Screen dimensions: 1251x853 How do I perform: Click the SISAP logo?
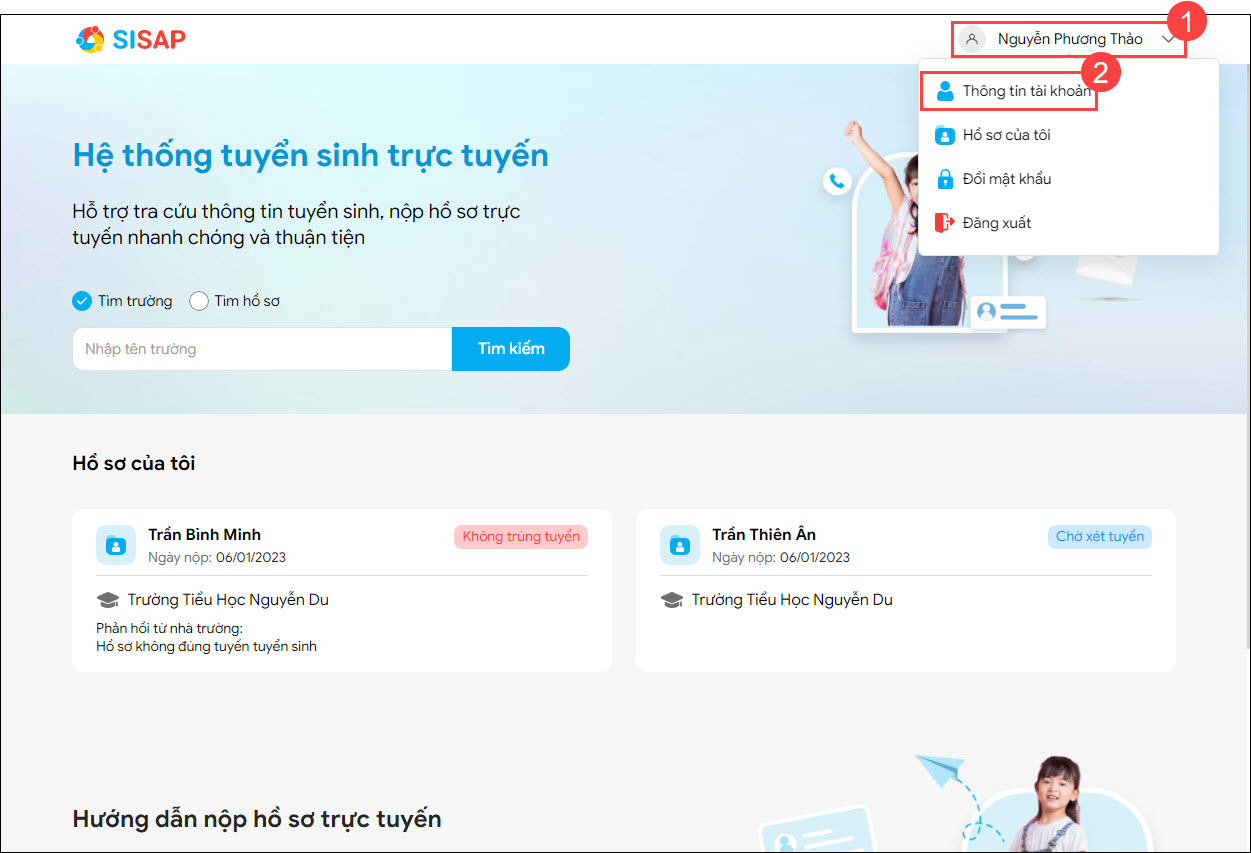tap(131, 39)
